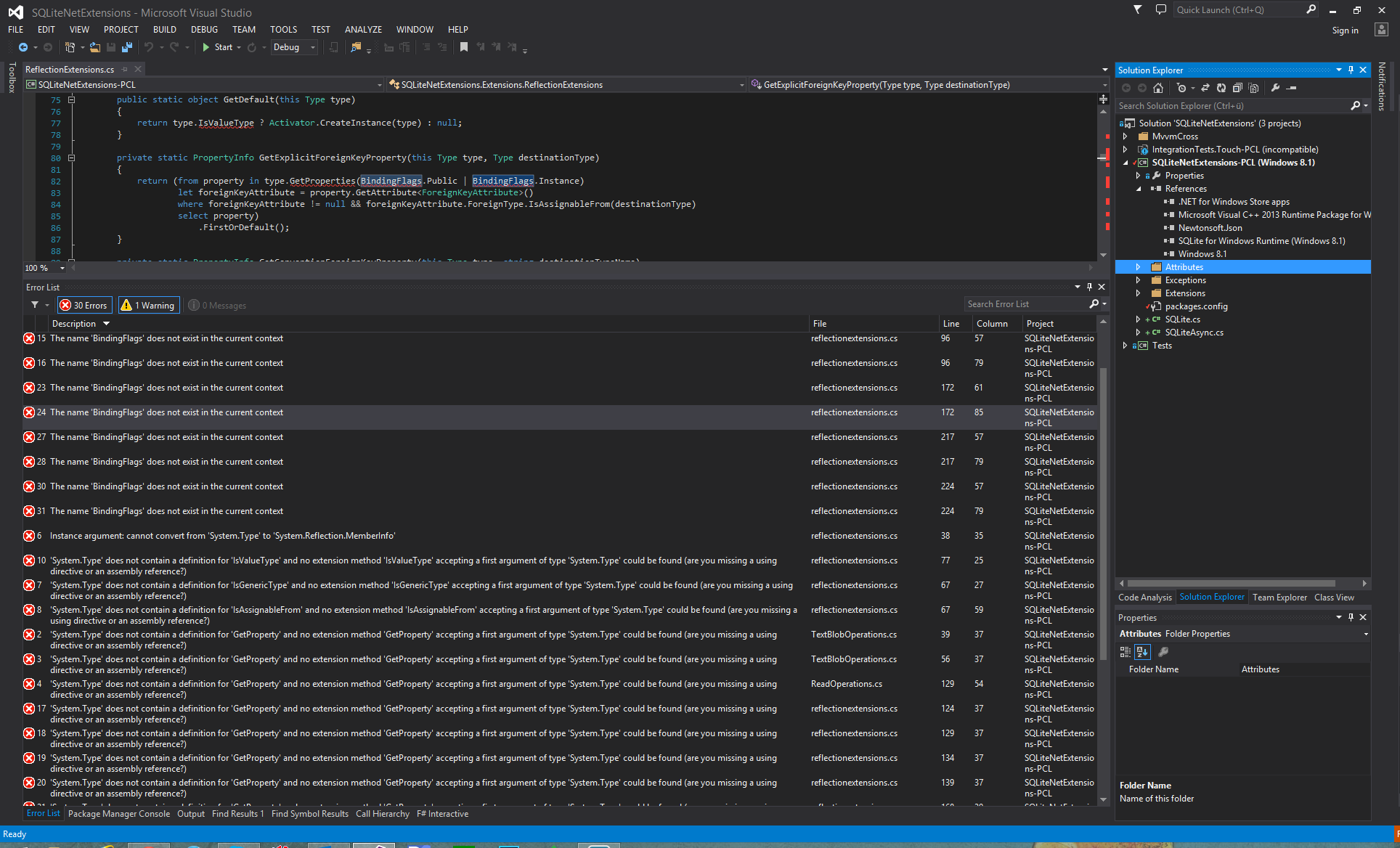Toggle alphabetical sort in Properties panel
The image size is (1400, 848).
point(1142,652)
